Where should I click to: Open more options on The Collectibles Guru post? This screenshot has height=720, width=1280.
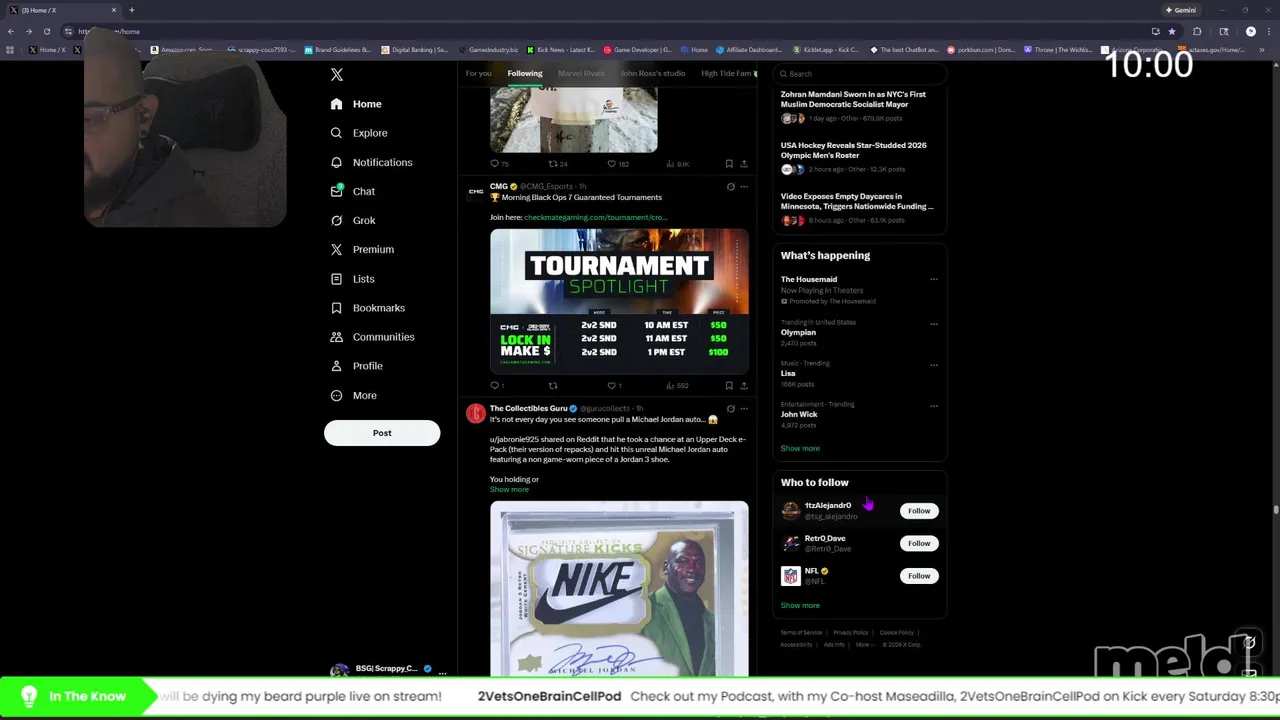(744, 409)
